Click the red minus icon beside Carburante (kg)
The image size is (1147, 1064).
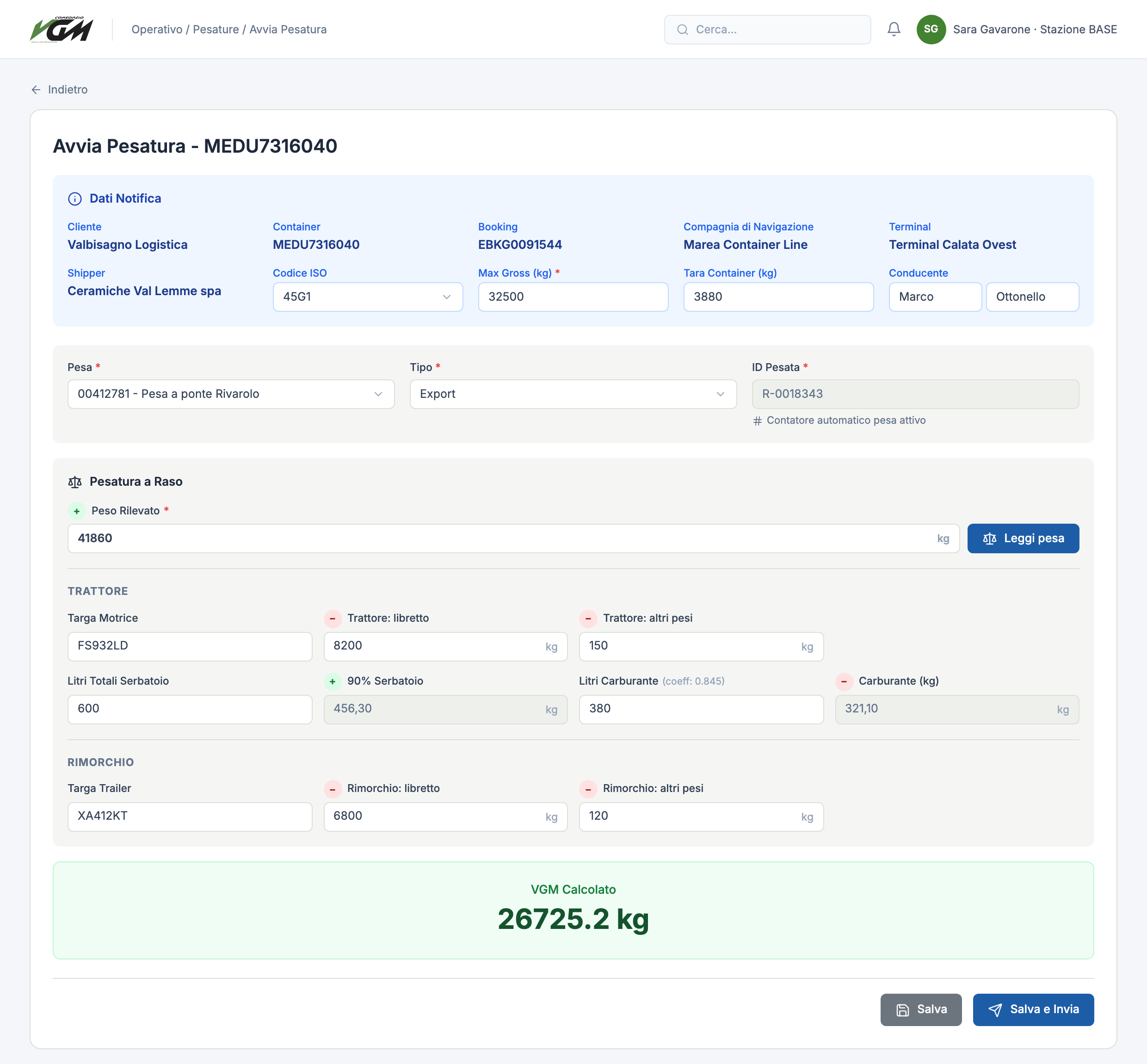844,681
